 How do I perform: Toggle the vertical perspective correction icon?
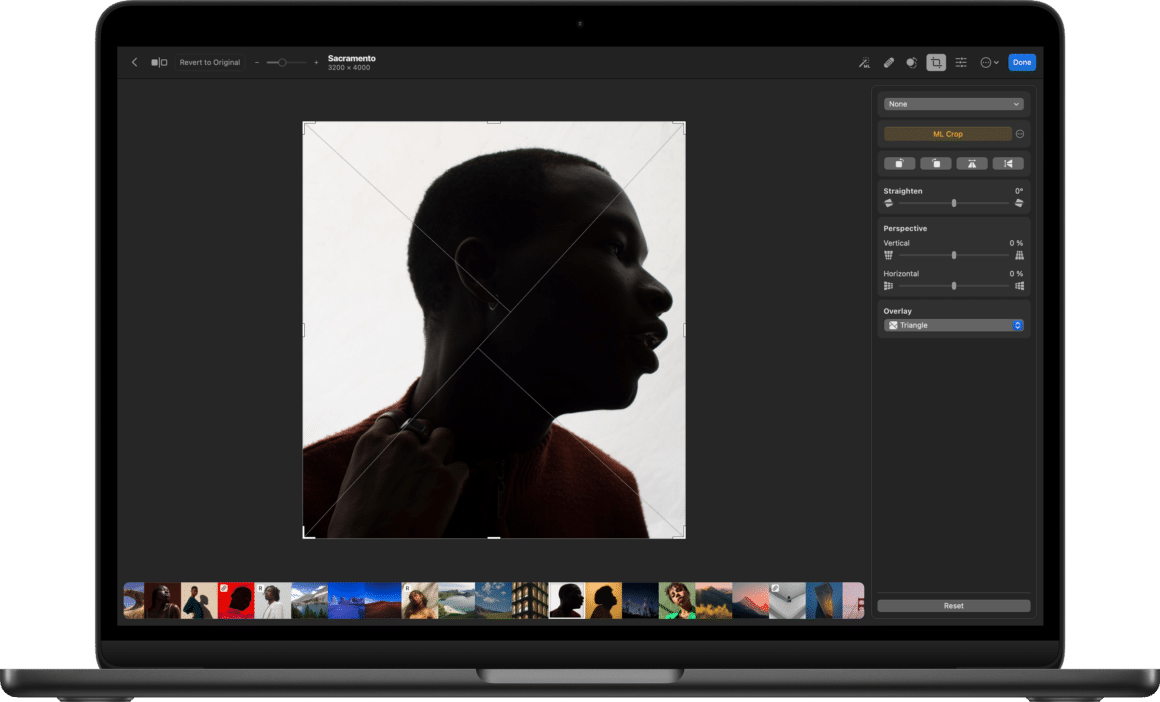[x=888, y=254]
